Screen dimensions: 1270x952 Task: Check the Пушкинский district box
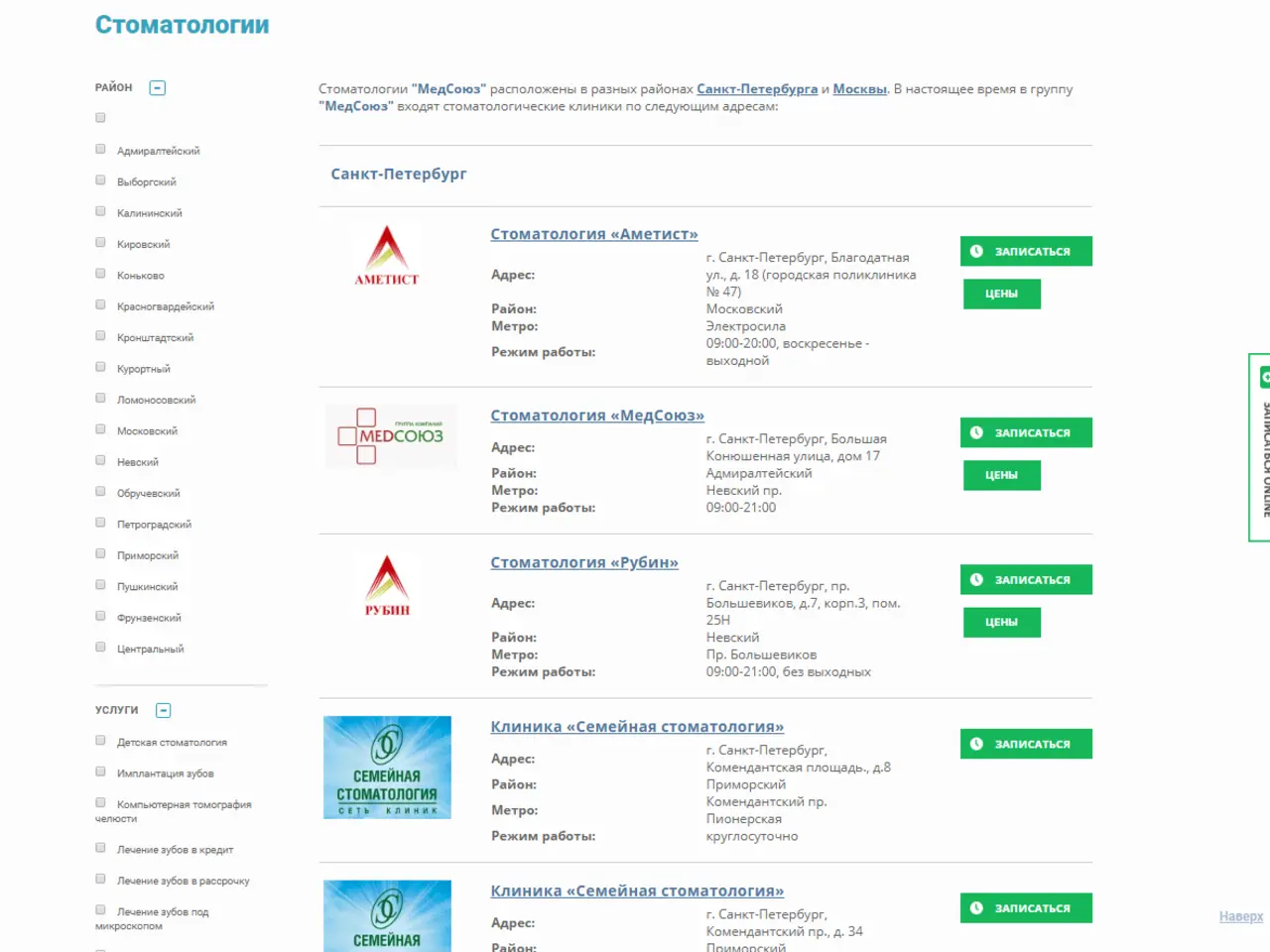[100, 585]
